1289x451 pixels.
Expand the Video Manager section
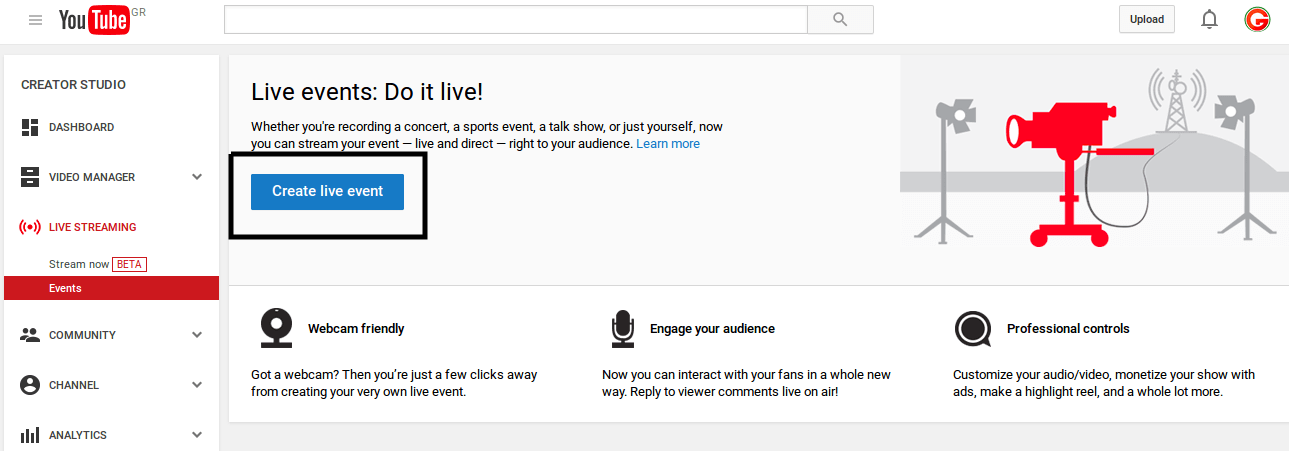[197, 177]
